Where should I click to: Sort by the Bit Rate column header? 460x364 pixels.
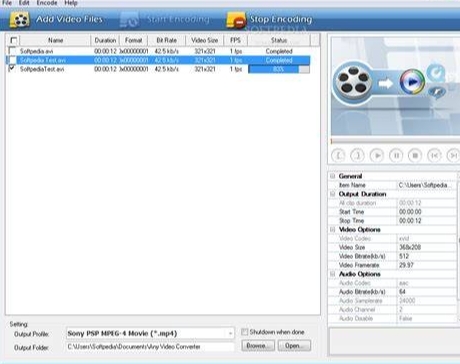[x=167, y=40]
